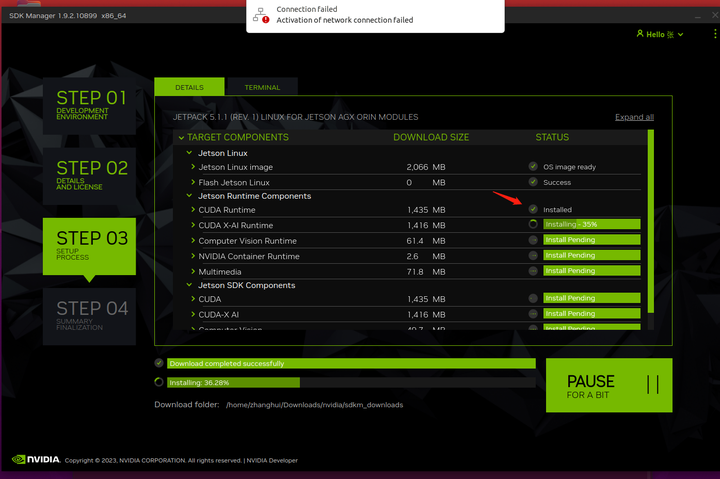The image size is (720, 479).
Task: Click the pause bars icon
Action: (x=652, y=384)
